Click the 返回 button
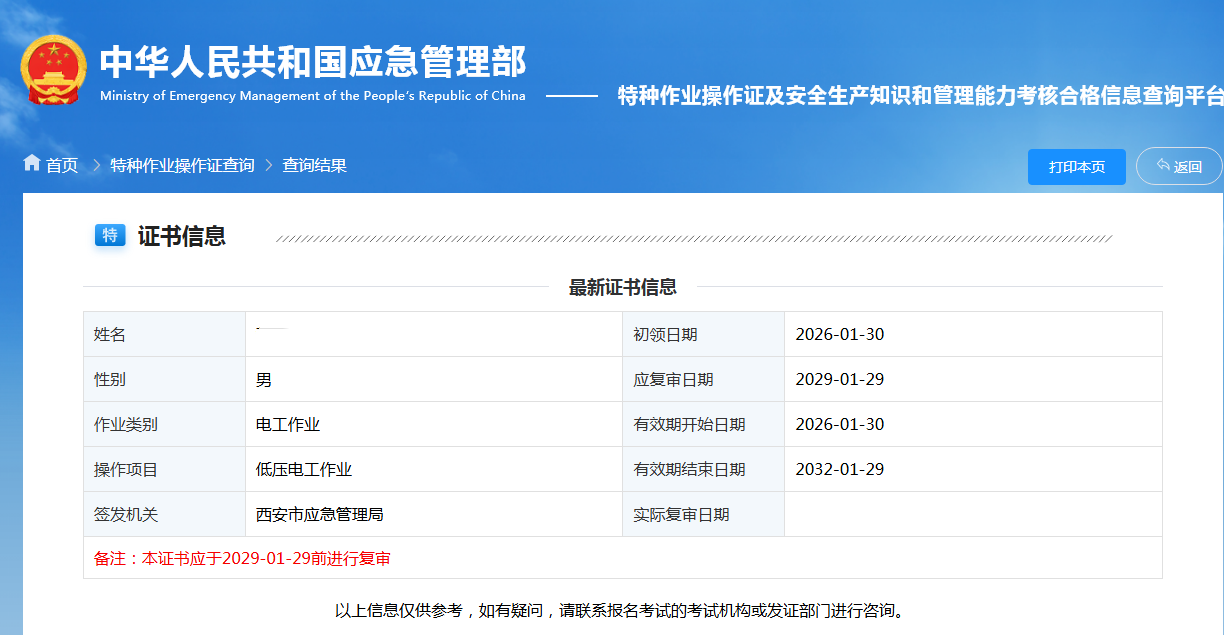Viewport: 1224px width, 635px height. (1179, 167)
